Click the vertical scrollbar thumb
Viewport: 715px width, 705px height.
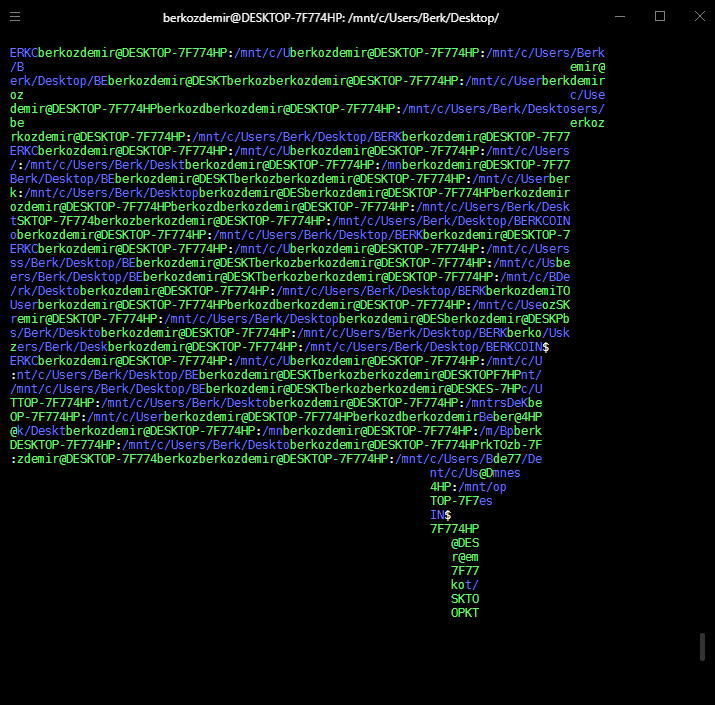703,646
